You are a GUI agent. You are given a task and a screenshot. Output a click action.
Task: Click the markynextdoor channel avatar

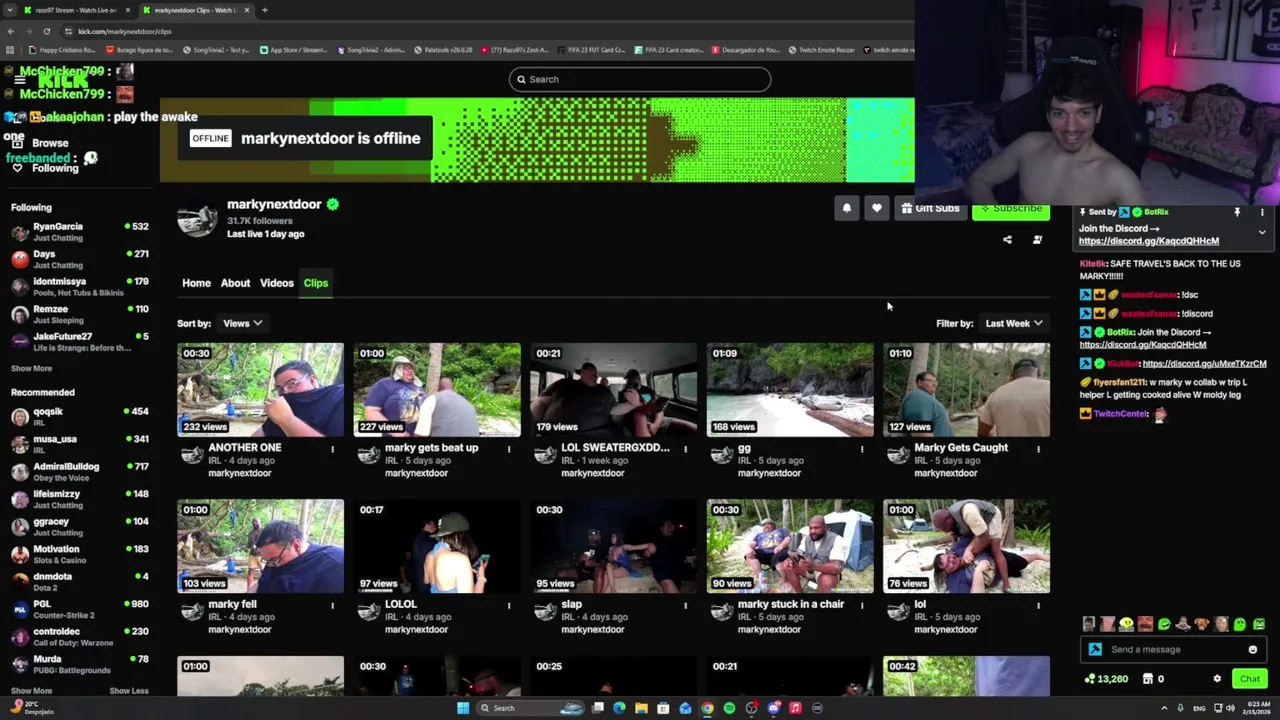(x=197, y=220)
